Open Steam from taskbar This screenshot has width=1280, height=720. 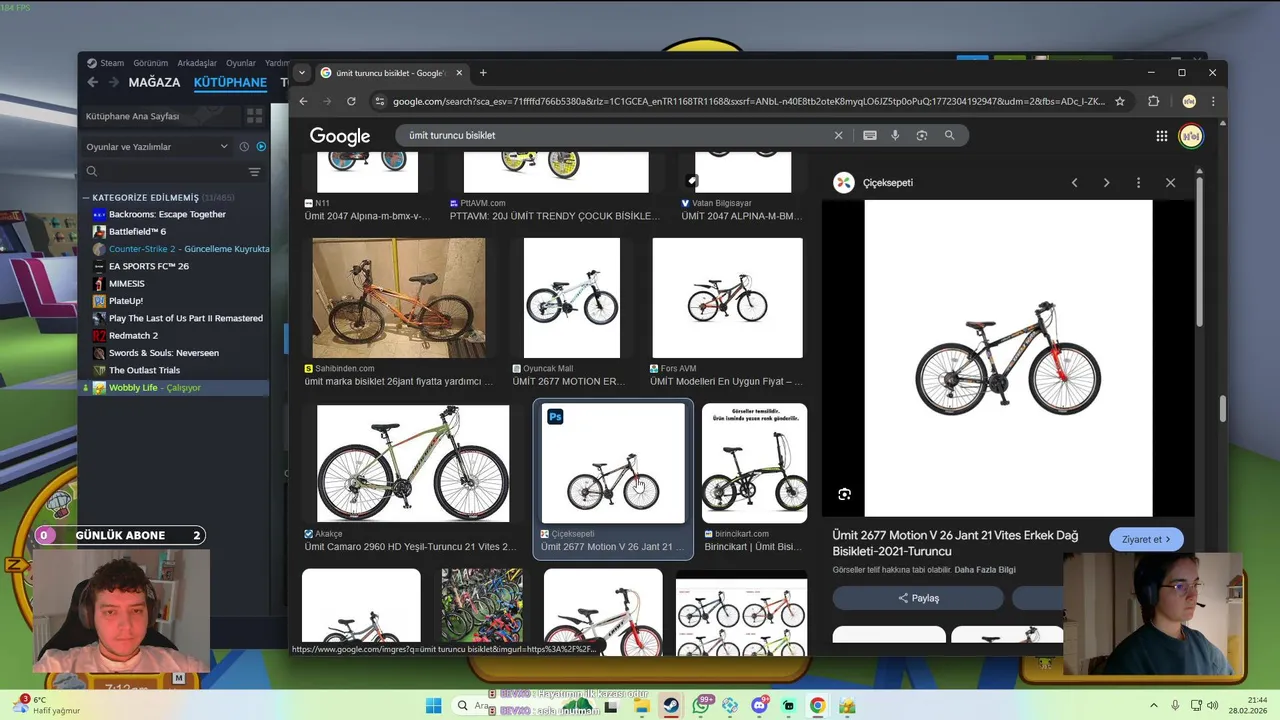point(671,706)
